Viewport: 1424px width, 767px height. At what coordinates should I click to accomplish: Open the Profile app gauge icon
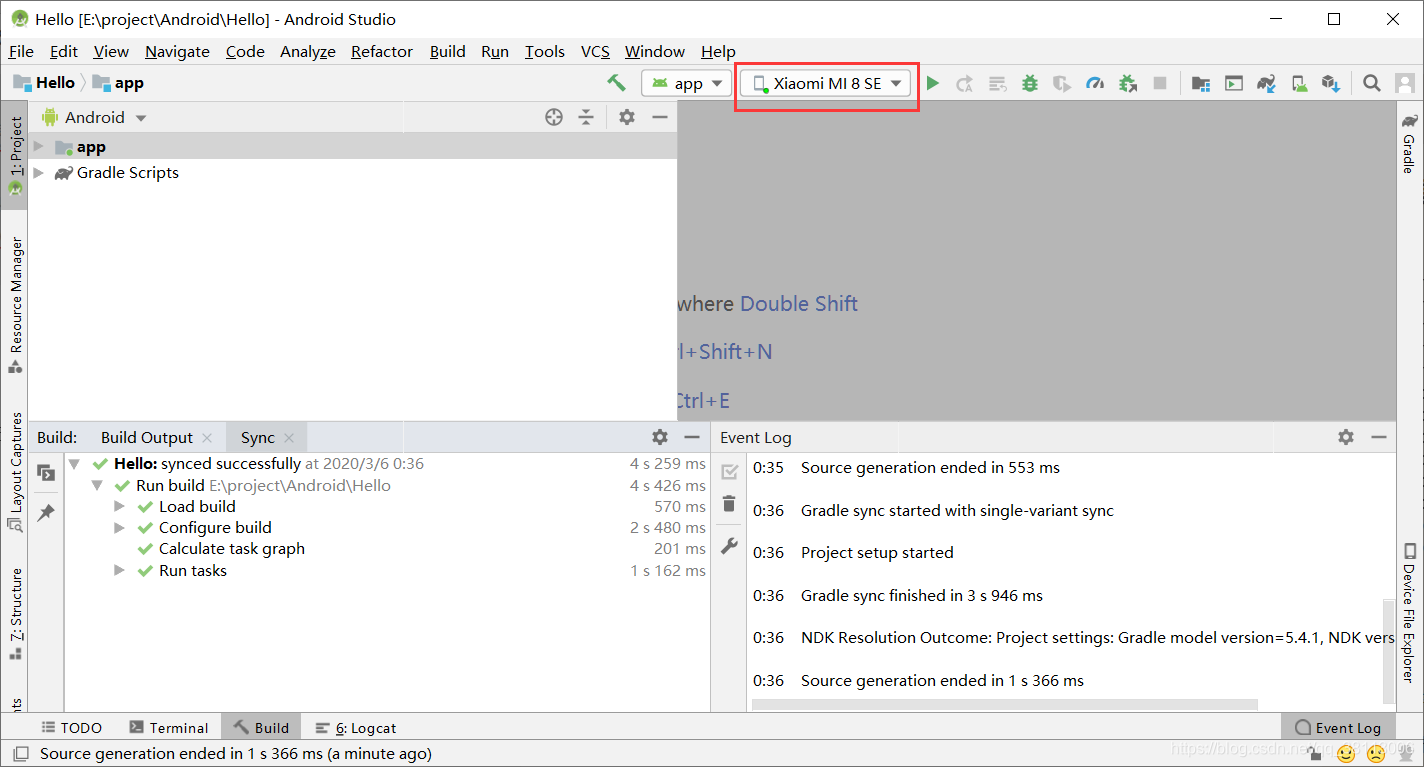(1095, 83)
